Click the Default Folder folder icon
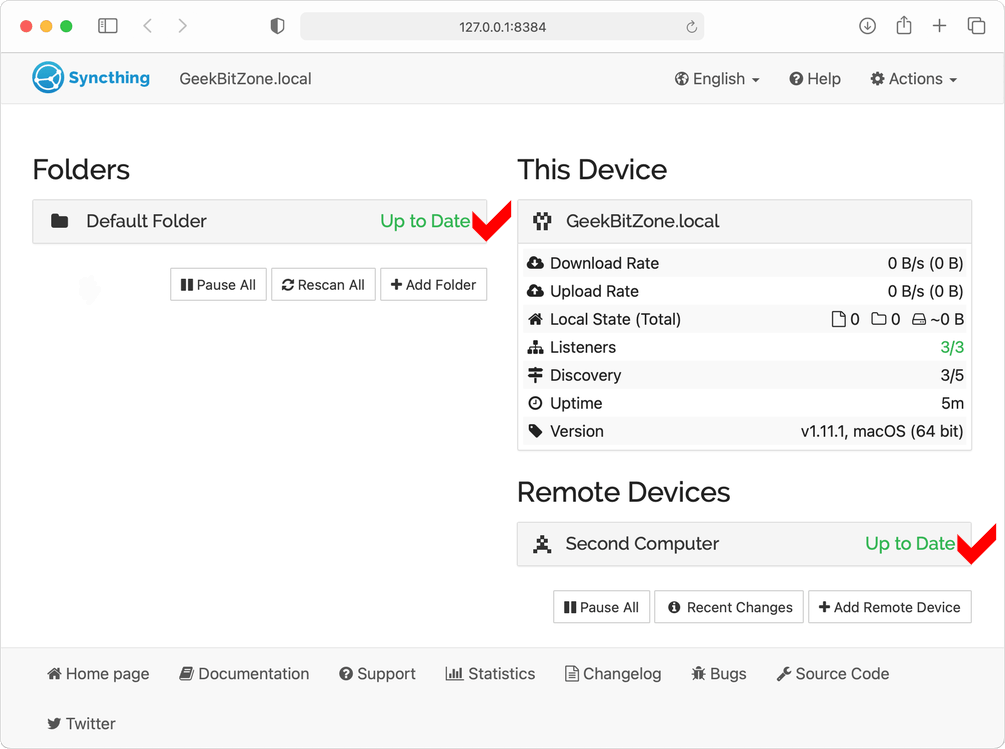 [x=60, y=221]
